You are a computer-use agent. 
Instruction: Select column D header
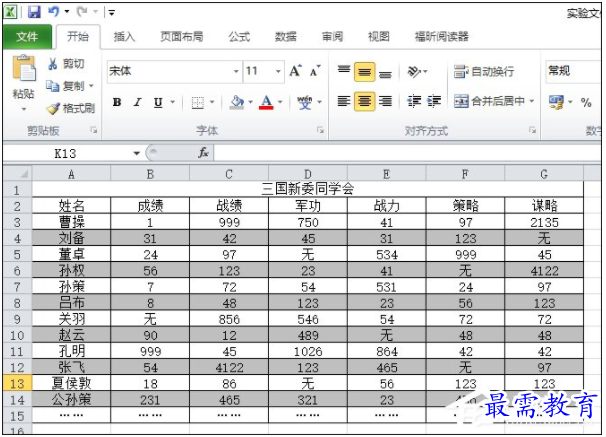308,174
